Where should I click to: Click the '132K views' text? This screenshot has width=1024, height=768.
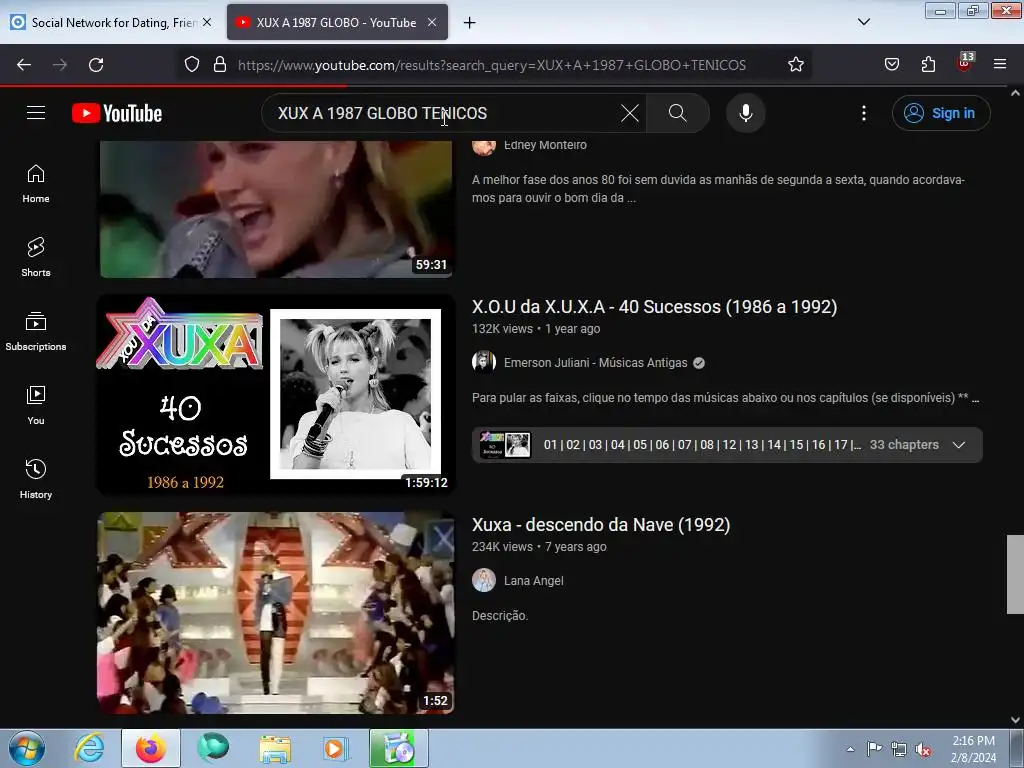tap(502, 329)
